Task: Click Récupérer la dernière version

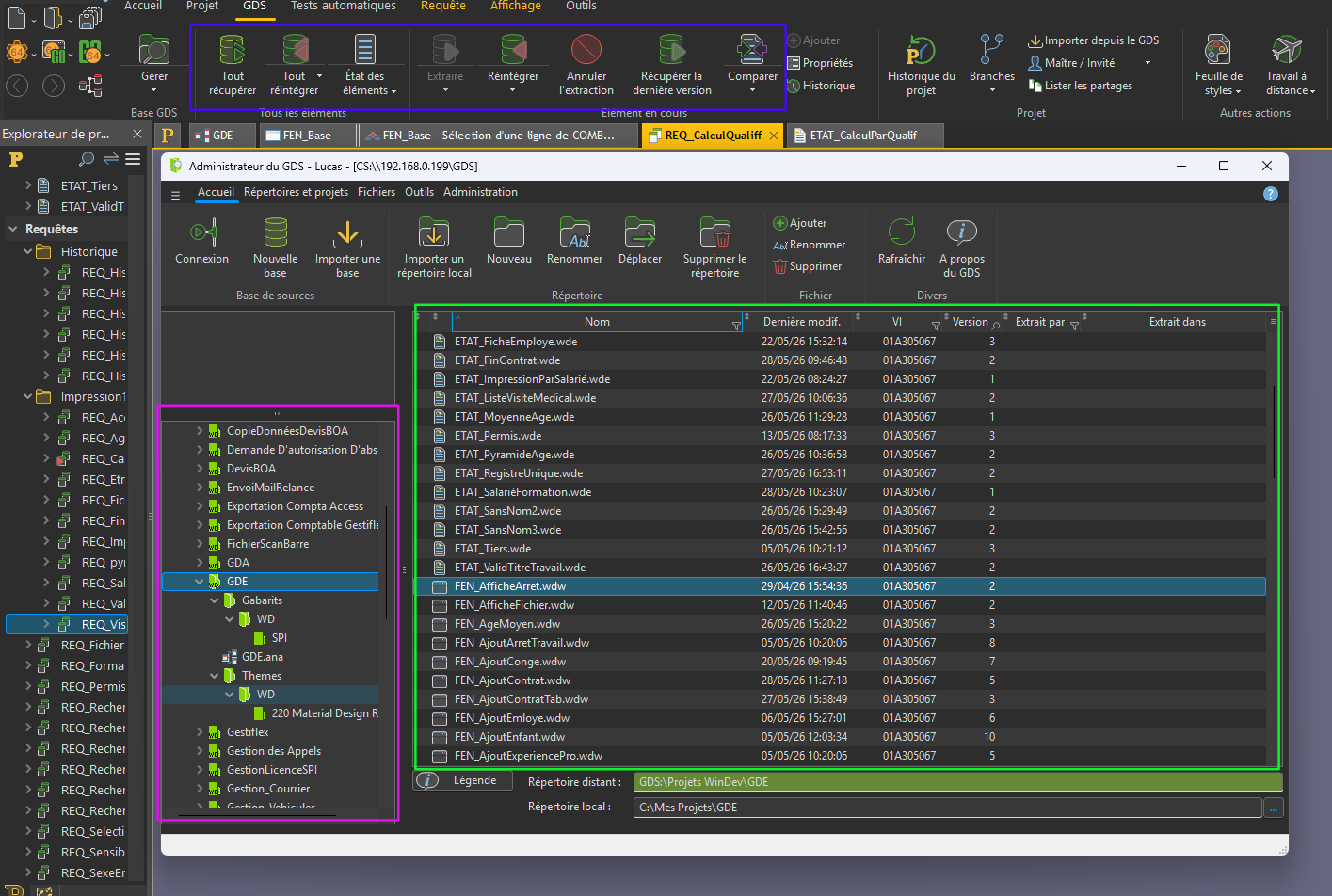Action: (x=672, y=65)
